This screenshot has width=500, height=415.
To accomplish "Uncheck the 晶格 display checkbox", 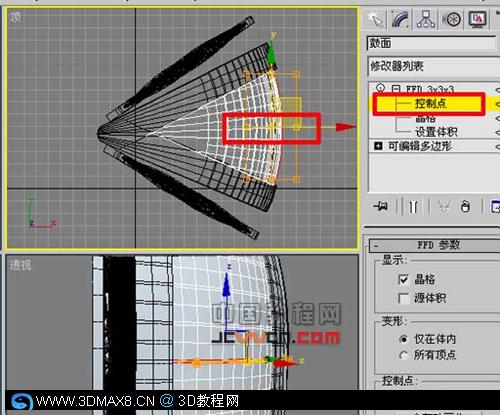I will (x=403, y=279).
